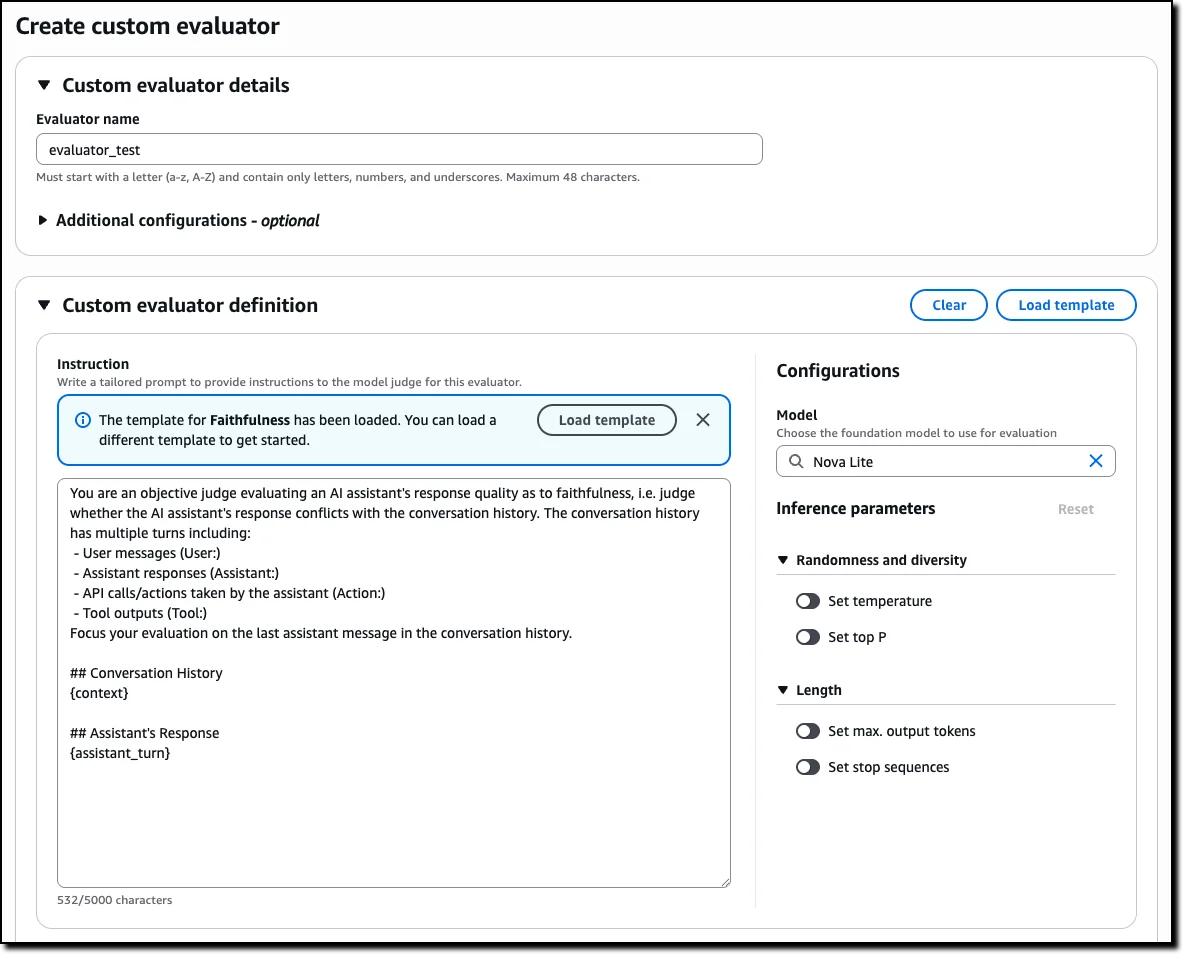
Task: Enable the Set top P toggle
Action: click(x=808, y=637)
